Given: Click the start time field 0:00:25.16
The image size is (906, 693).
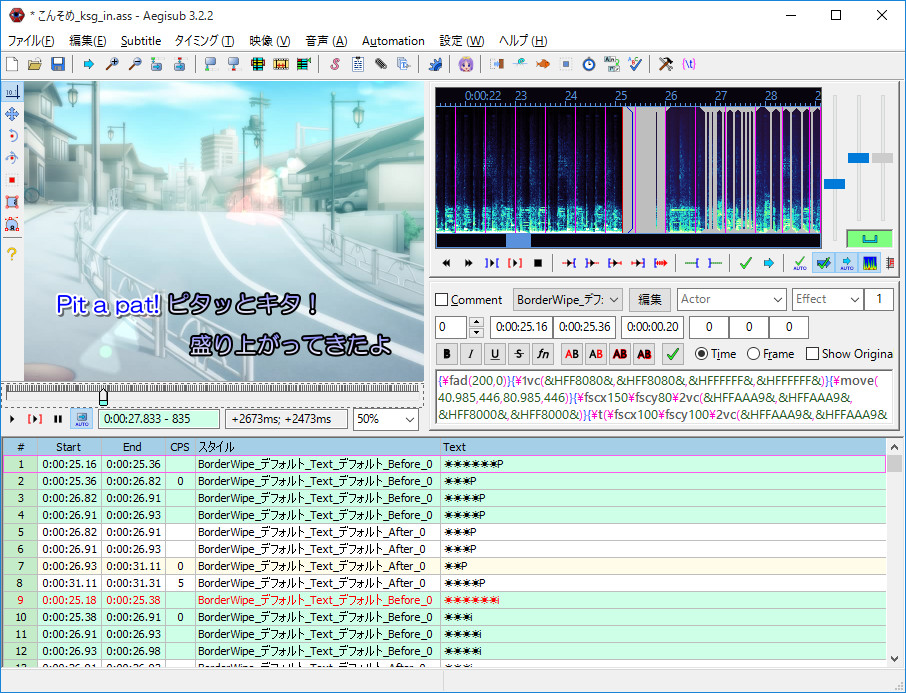Looking at the screenshot, I should tap(521, 327).
